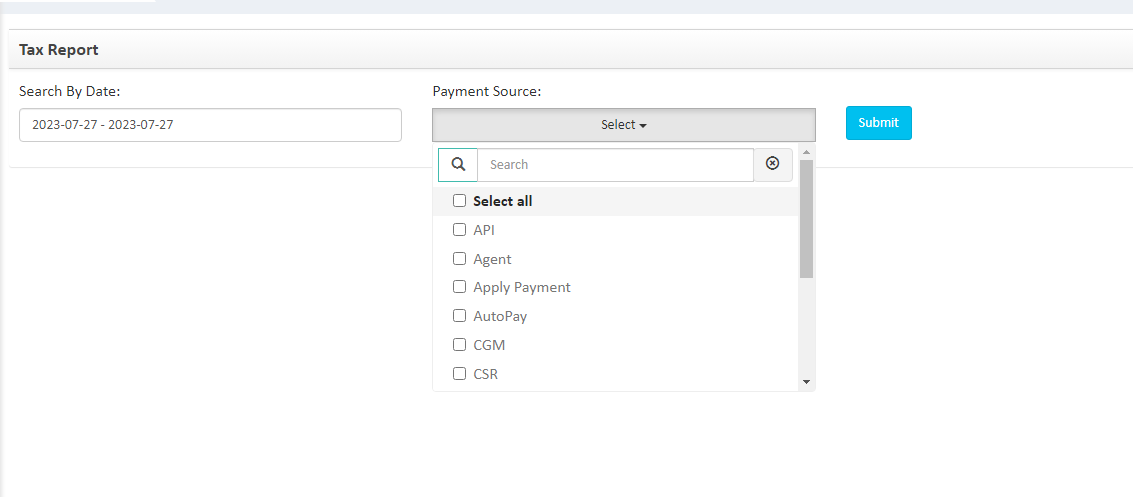Click the caret arrow beside Select
1133x497 pixels.
coord(643,126)
